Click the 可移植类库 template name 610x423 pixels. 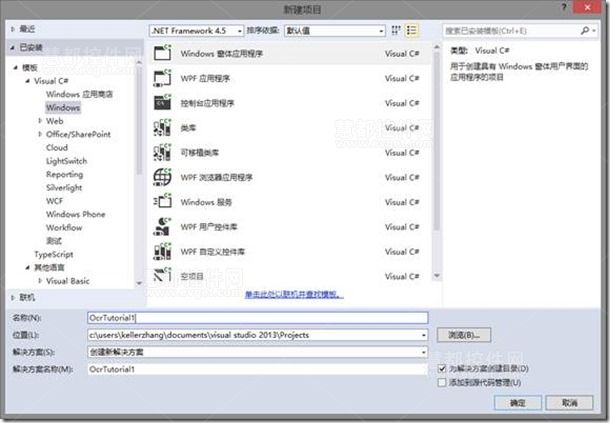coord(200,153)
